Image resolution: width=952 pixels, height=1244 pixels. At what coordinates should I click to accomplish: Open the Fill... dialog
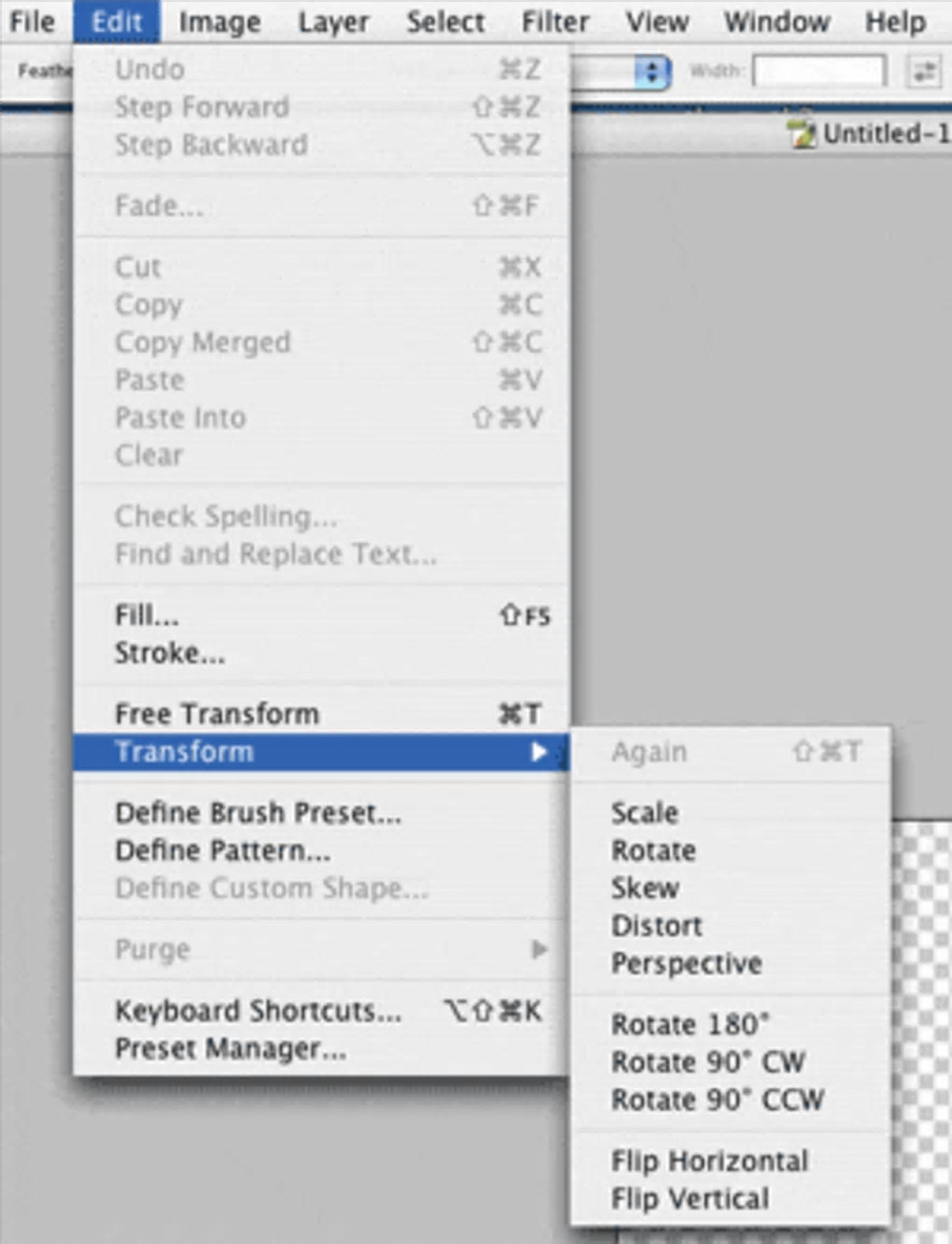point(147,615)
